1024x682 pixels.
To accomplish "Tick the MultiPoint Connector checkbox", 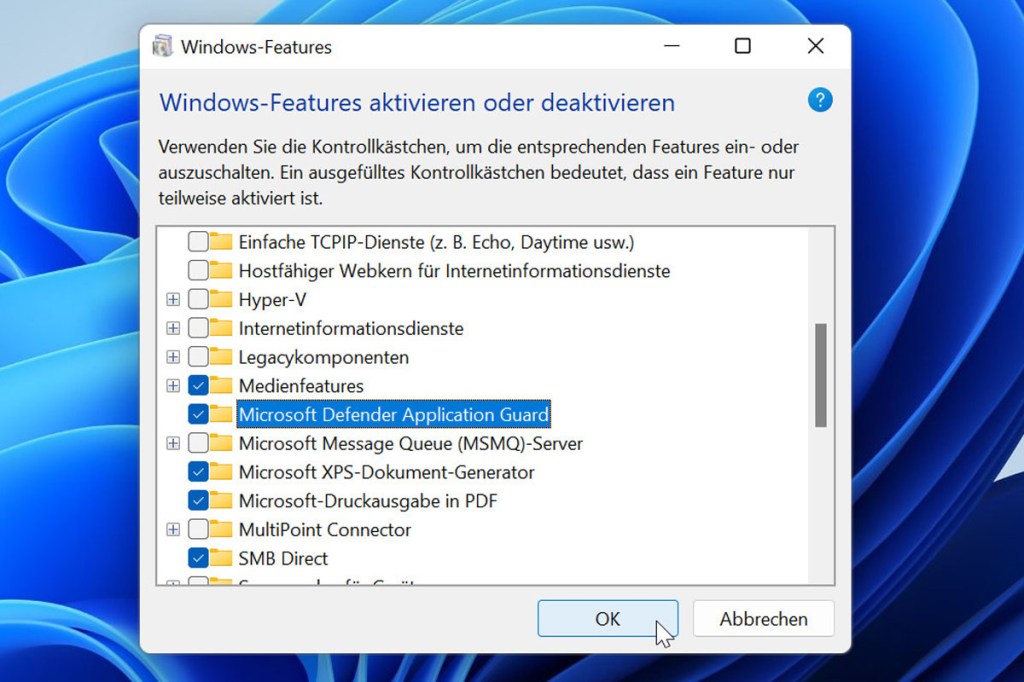I will (198, 529).
